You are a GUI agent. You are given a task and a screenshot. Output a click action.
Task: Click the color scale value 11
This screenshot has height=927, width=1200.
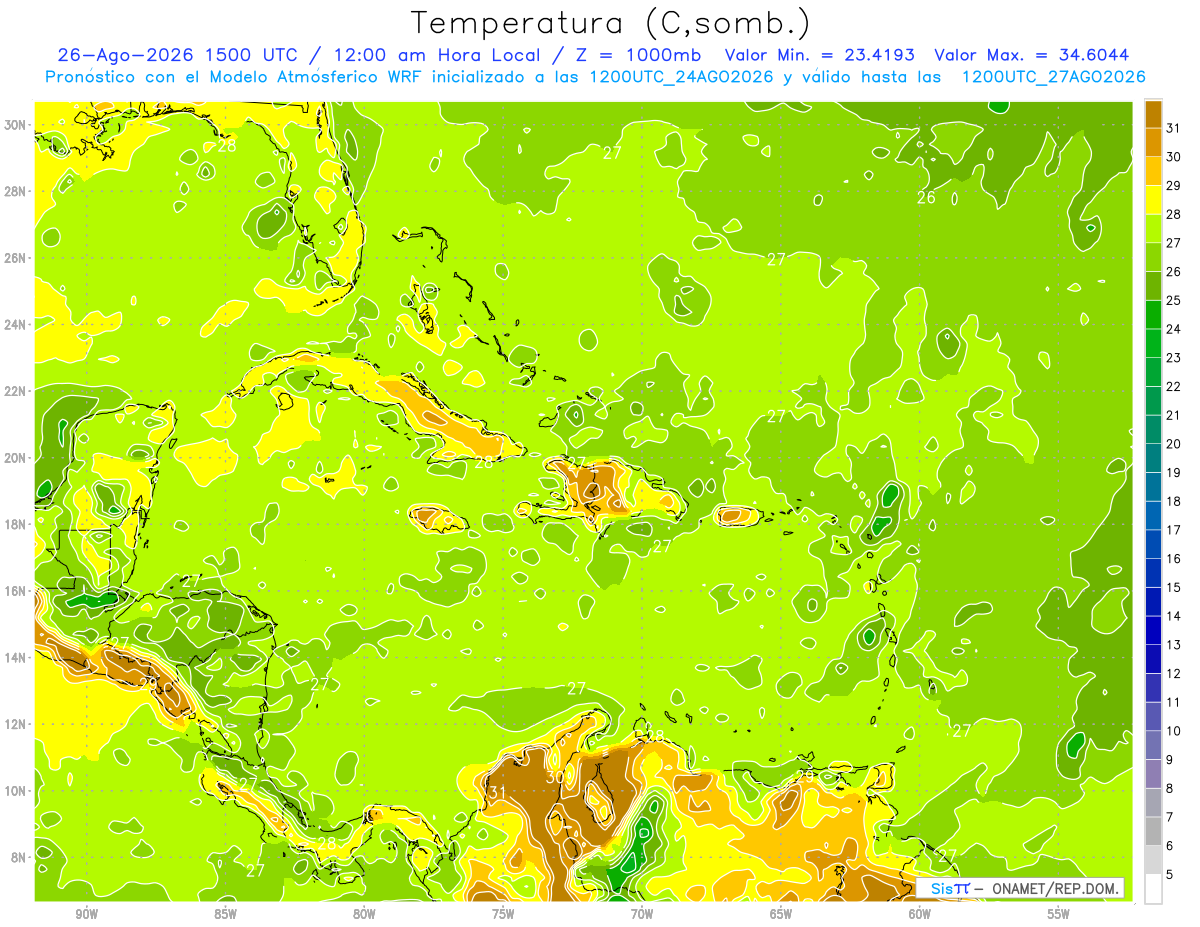pyautogui.click(x=1173, y=702)
